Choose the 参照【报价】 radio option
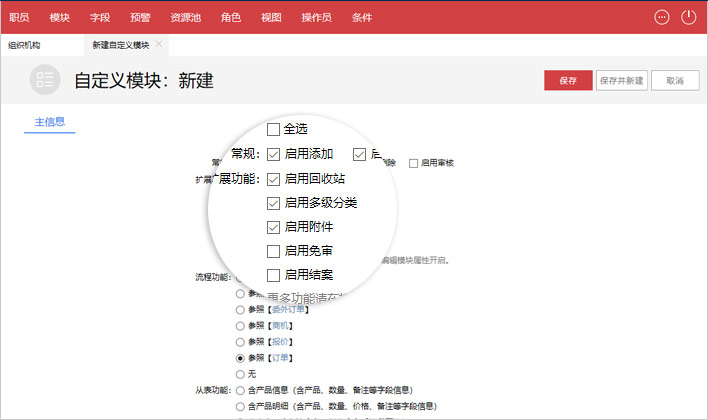 click(239, 341)
